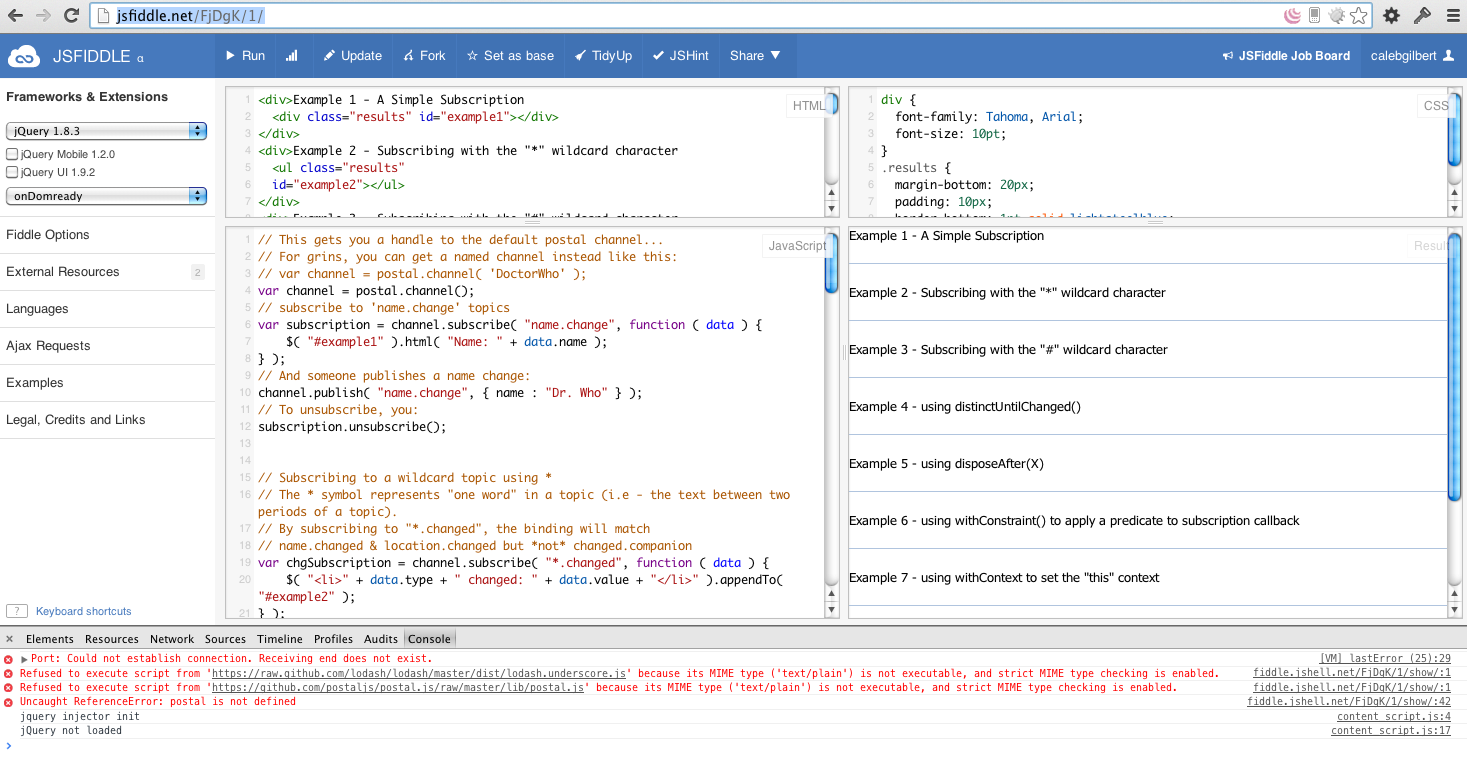Click the mobile device icon in address bar

click(1314, 15)
